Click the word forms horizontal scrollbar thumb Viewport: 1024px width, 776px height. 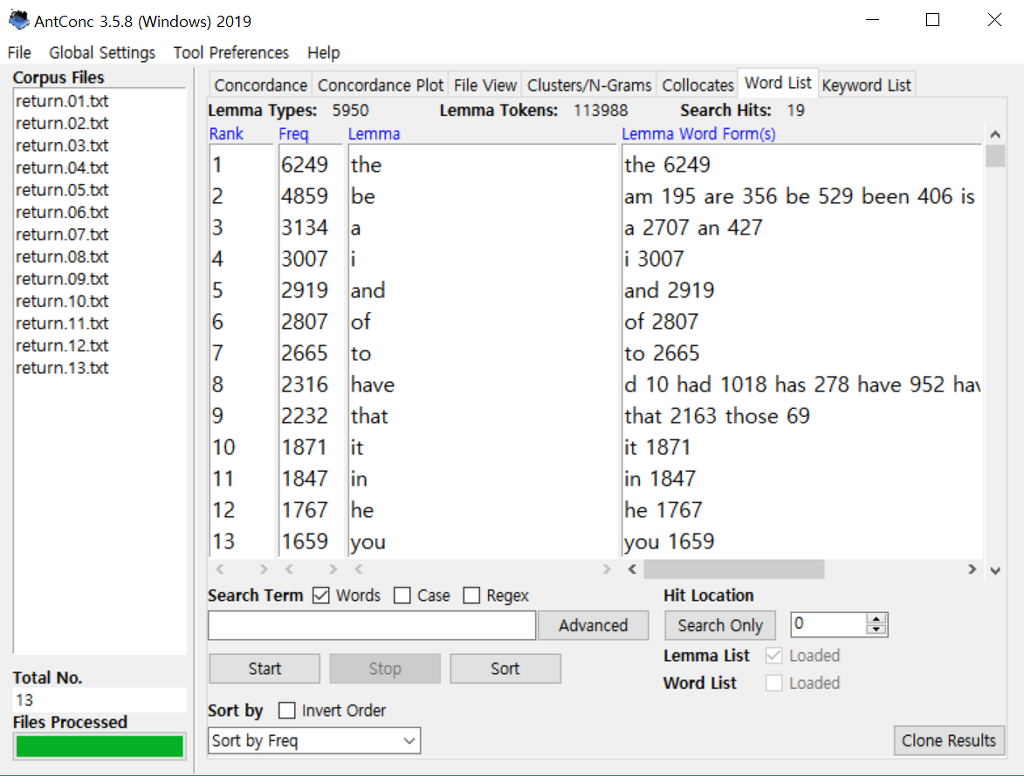pyautogui.click(x=734, y=570)
